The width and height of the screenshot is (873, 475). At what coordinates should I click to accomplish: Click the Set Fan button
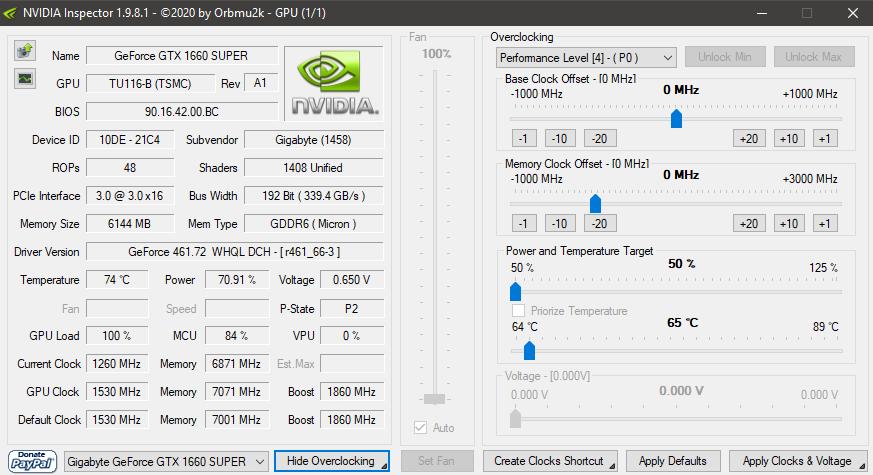(x=436, y=461)
